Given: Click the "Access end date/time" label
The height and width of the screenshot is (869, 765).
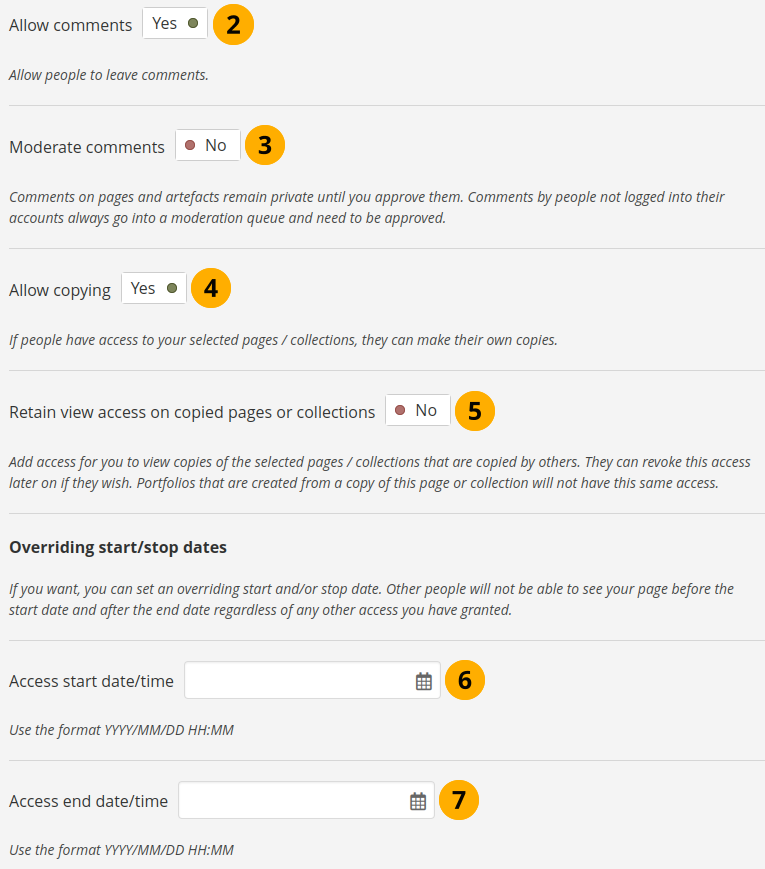Looking at the screenshot, I should click(88, 801).
